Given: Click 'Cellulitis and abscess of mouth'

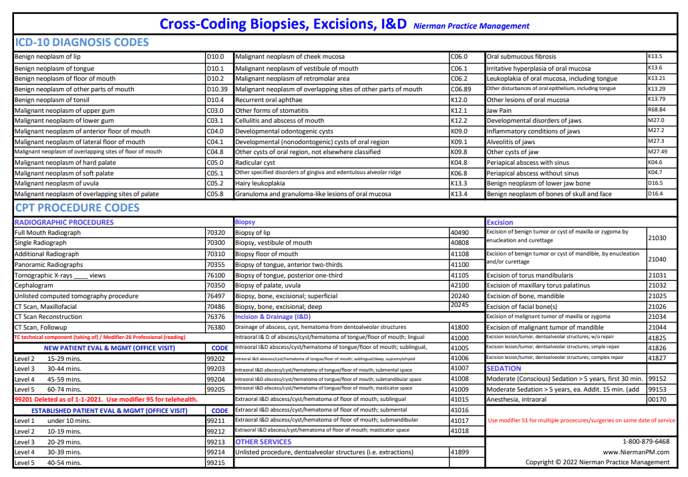Looking at the screenshot, I should (x=280, y=121).
